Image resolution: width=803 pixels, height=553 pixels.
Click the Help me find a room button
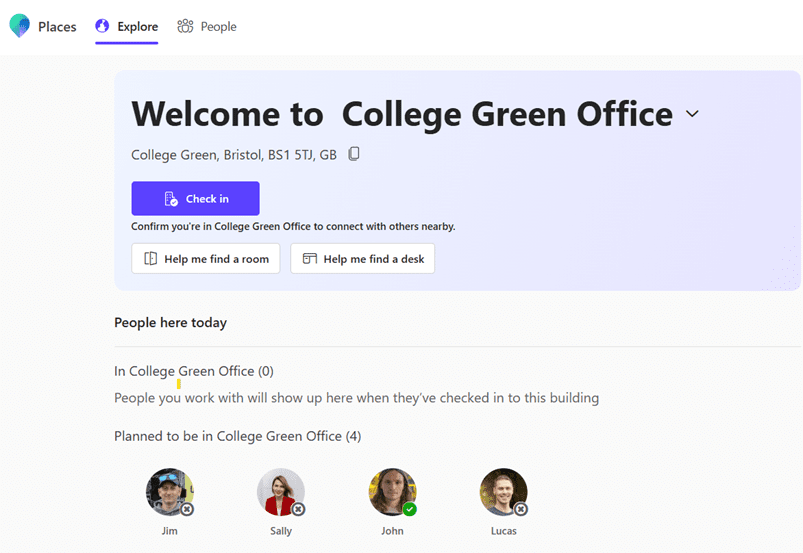(205, 259)
